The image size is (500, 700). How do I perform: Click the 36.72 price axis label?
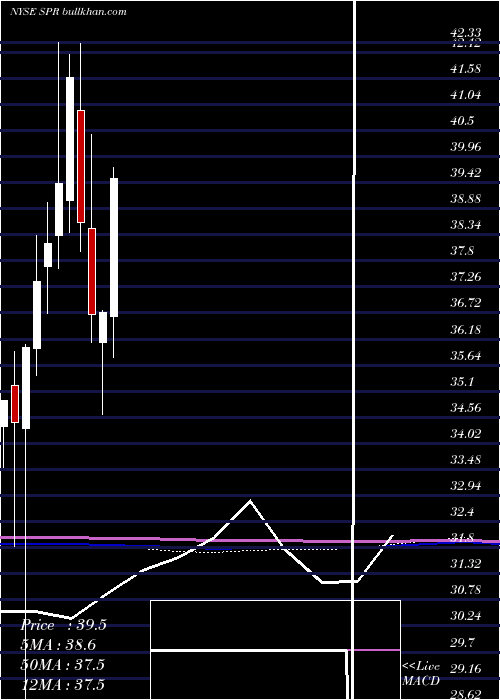pos(466,303)
